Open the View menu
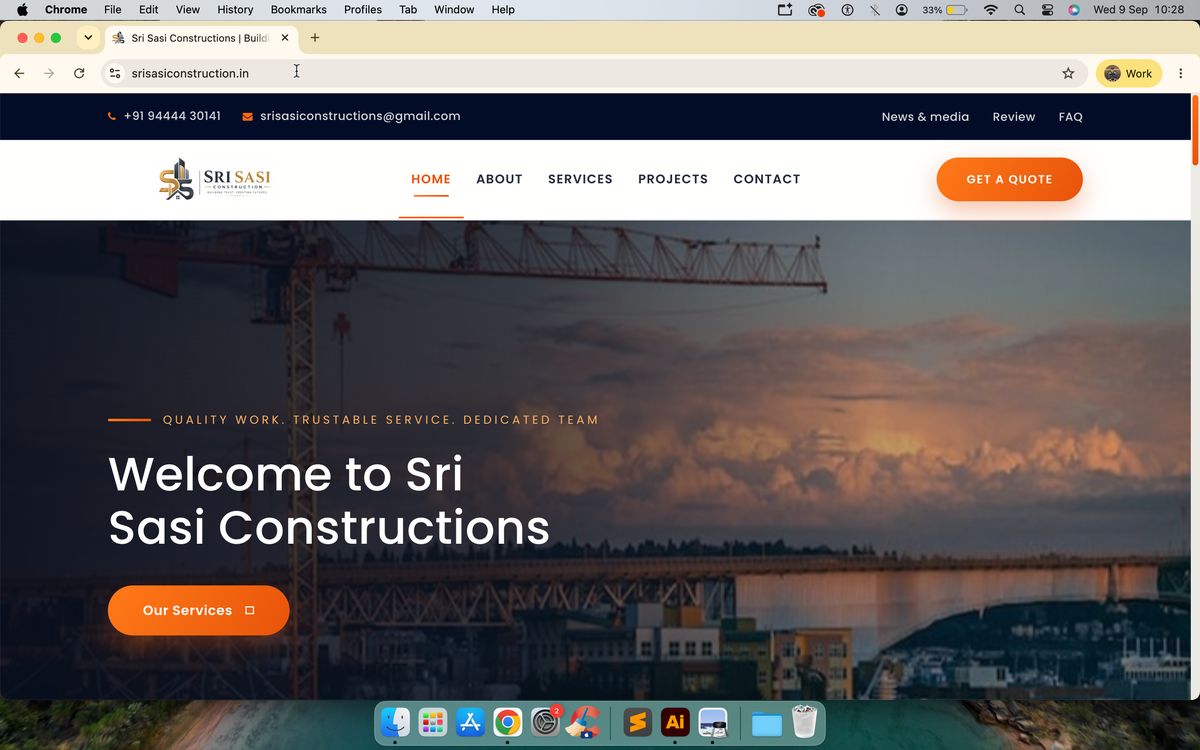This screenshot has width=1200, height=750. coord(188,9)
